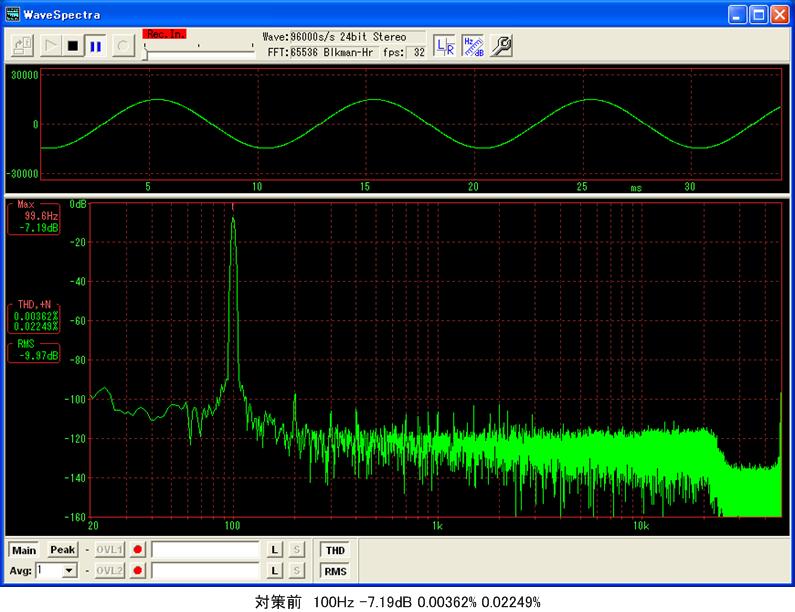The height and width of the screenshot is (612, 795).
Task: Click the open file icon
Action: (x=22, y=45)
